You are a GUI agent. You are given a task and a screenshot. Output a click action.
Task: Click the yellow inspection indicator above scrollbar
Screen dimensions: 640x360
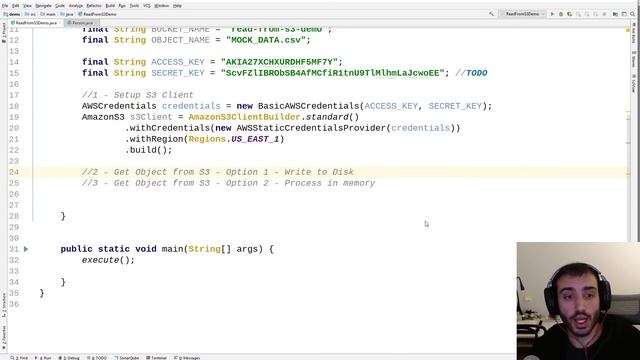click(x=628, y=30)
